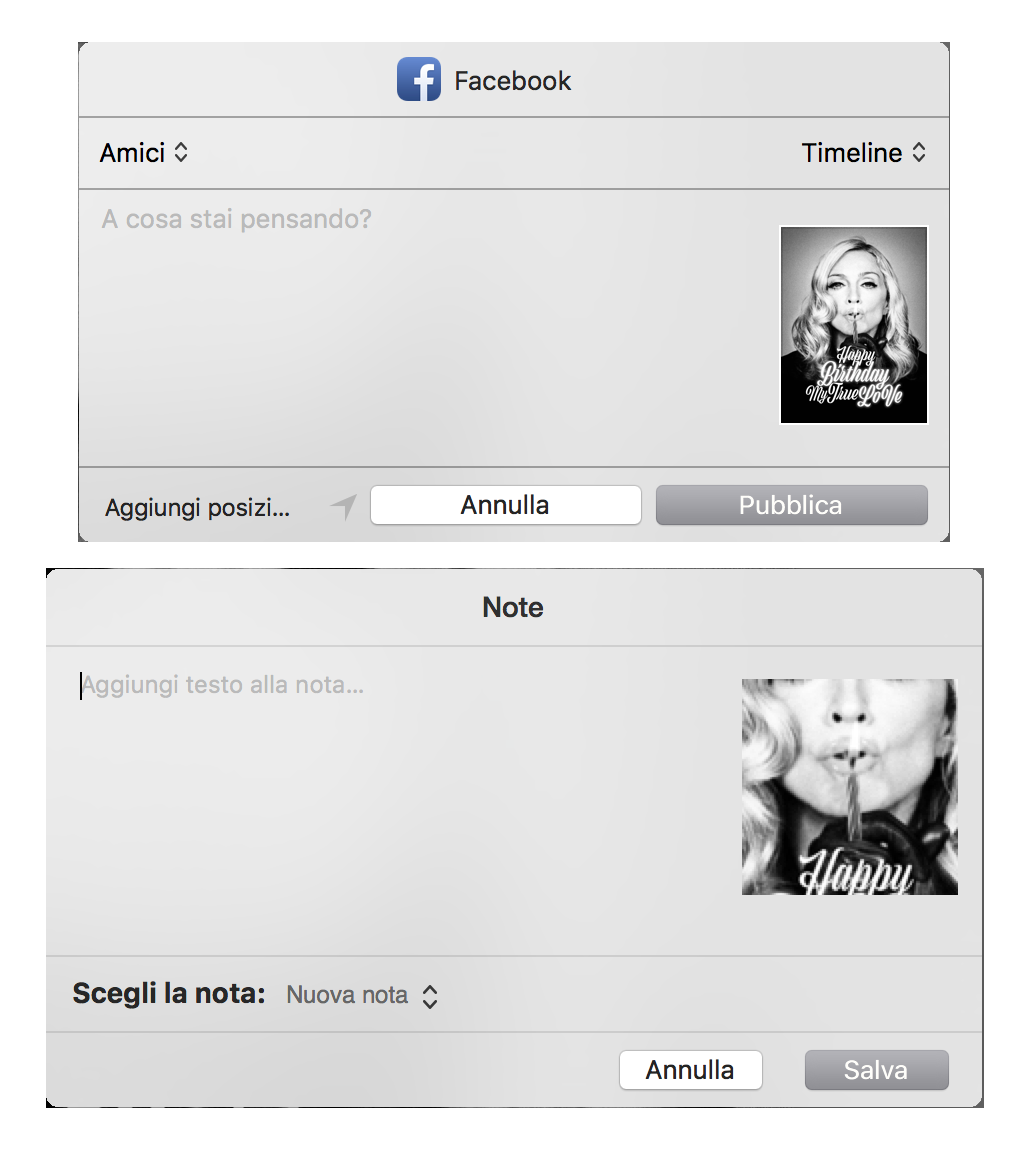Click the location arrow icon
The image size is (1028, 1157).
click(344, 507)
